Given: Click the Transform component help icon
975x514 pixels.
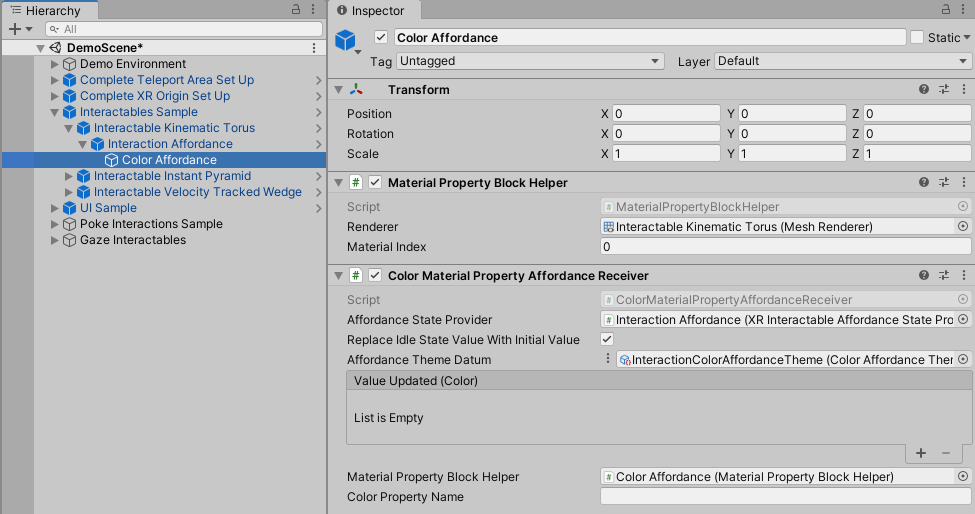Looking at the screenshot, I should pos(924,90).
